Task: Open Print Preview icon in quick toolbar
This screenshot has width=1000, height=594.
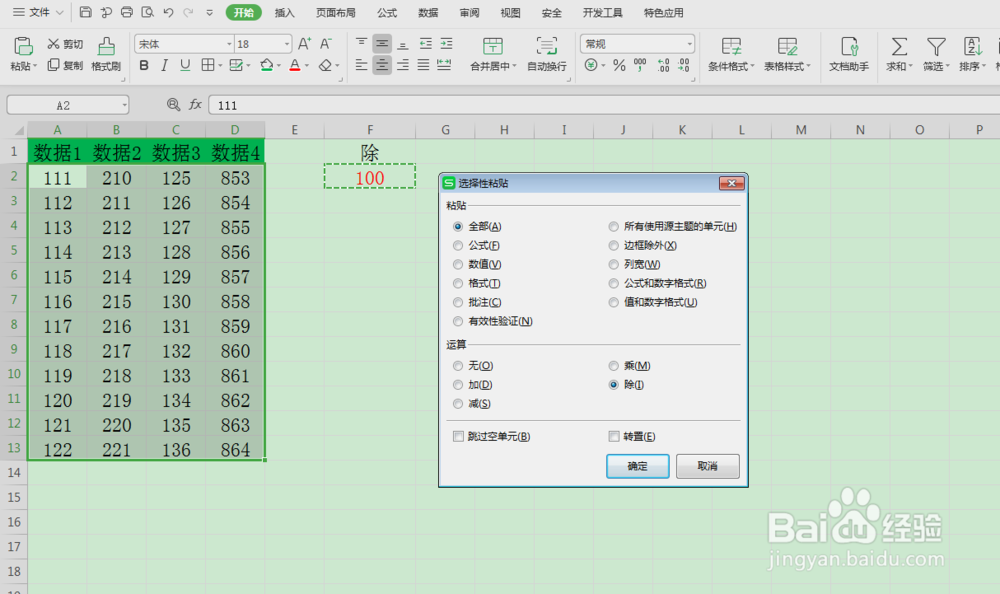Action: [x=147, y=12]
